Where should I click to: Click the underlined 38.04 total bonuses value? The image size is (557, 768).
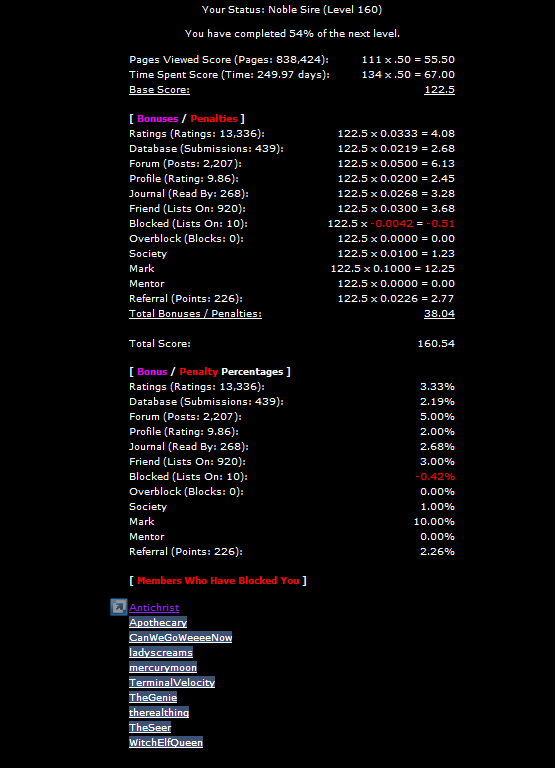pyautogui.click(x=439, y=313)
